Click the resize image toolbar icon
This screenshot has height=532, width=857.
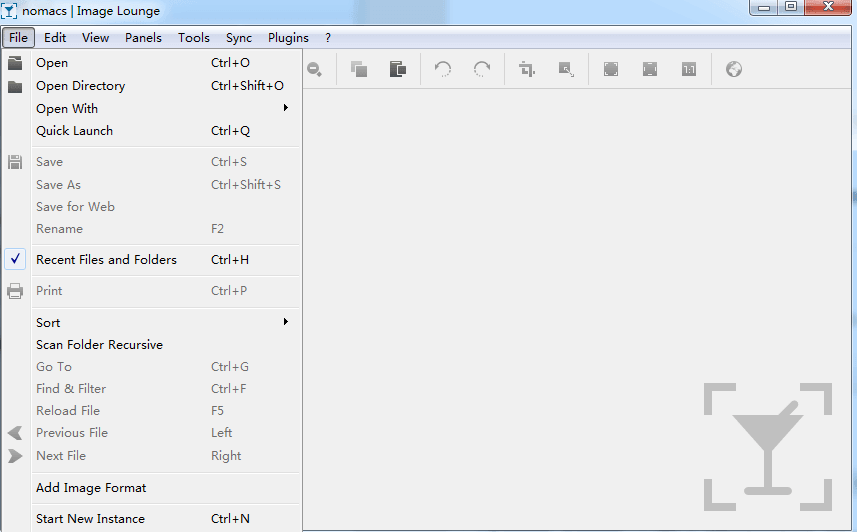click(x=566, y=69)
